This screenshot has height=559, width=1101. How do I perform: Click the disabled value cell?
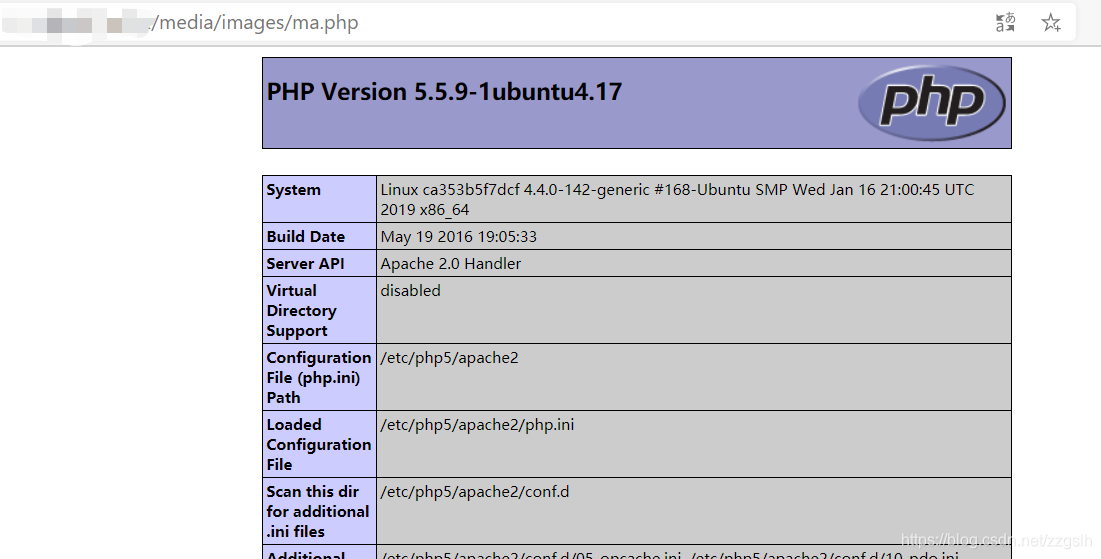click(x=694, y=310)
